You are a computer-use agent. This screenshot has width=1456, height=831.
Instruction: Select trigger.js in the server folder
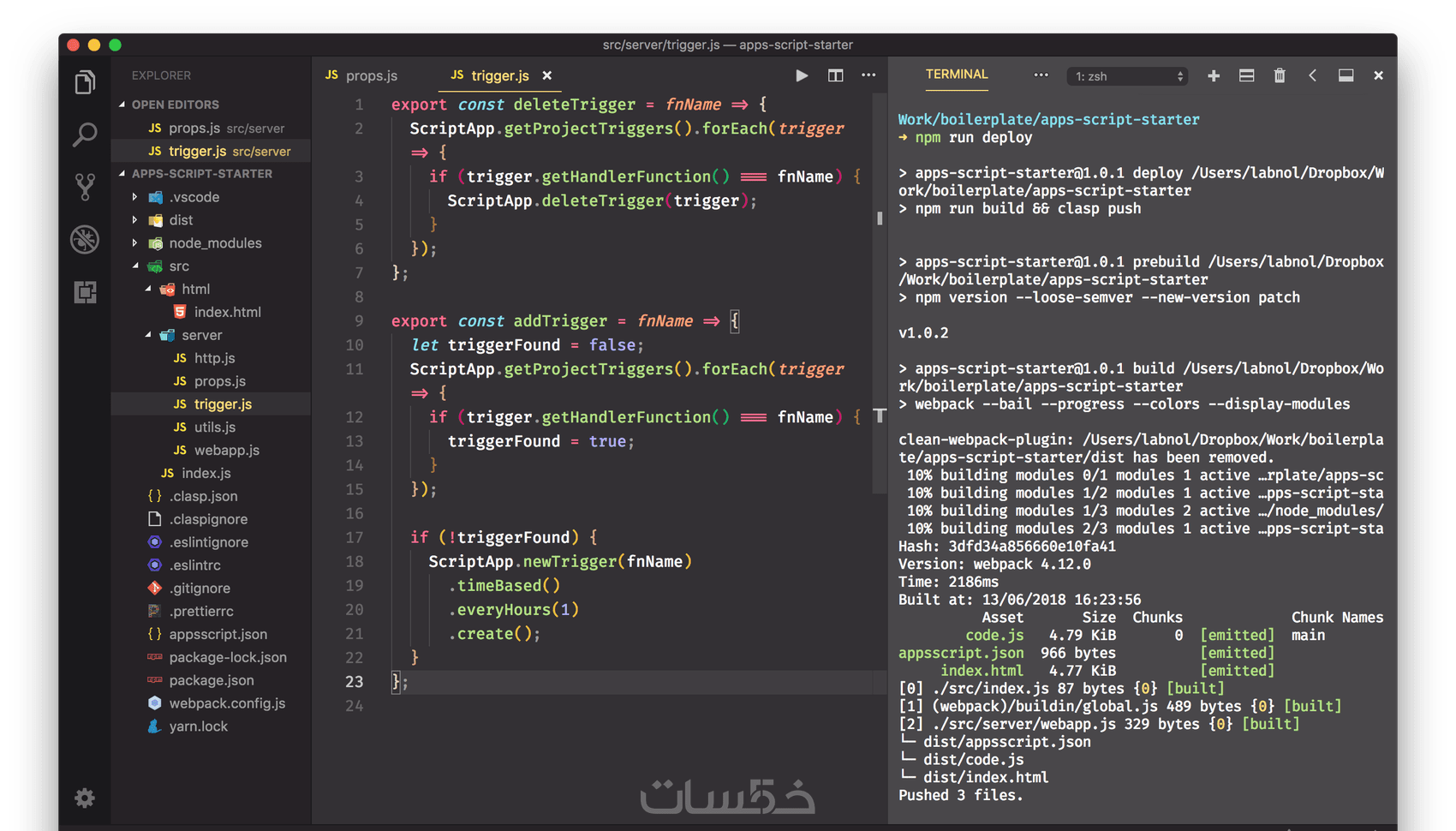point(211,404)
